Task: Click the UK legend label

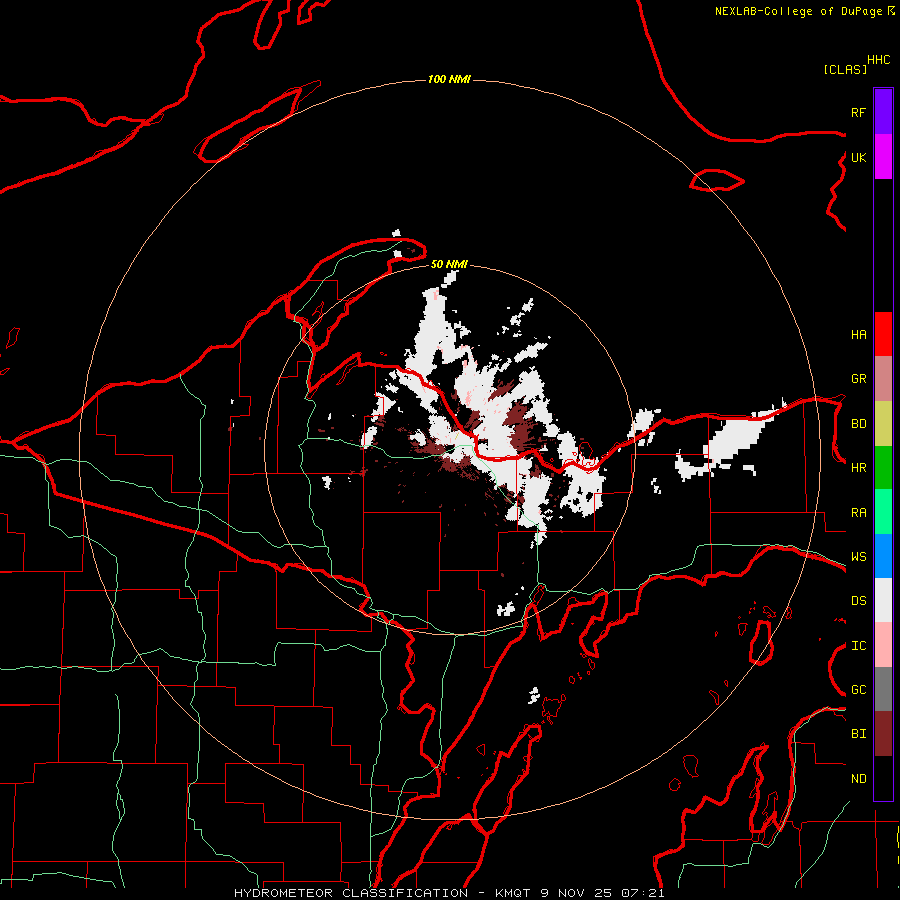Action: (x=858, y=157)
